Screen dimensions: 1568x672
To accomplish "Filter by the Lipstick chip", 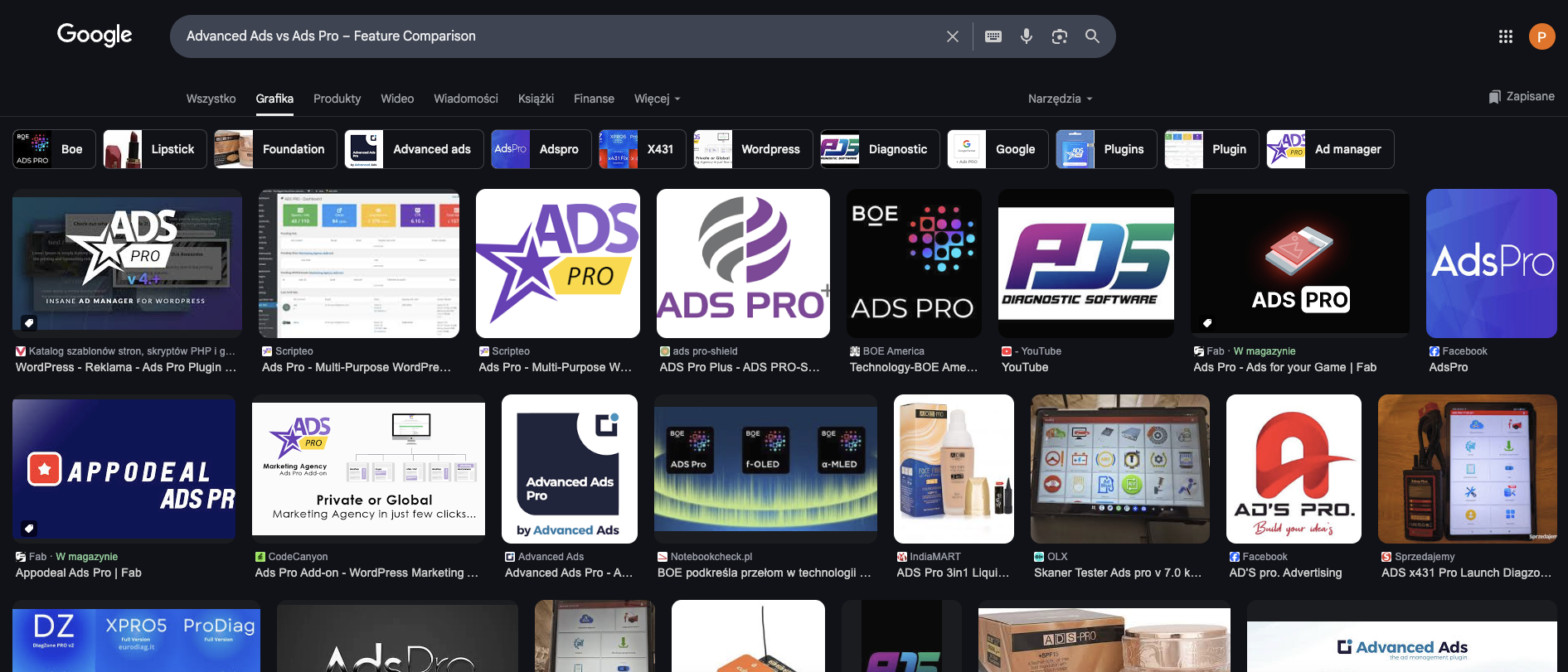I will 155,149.
